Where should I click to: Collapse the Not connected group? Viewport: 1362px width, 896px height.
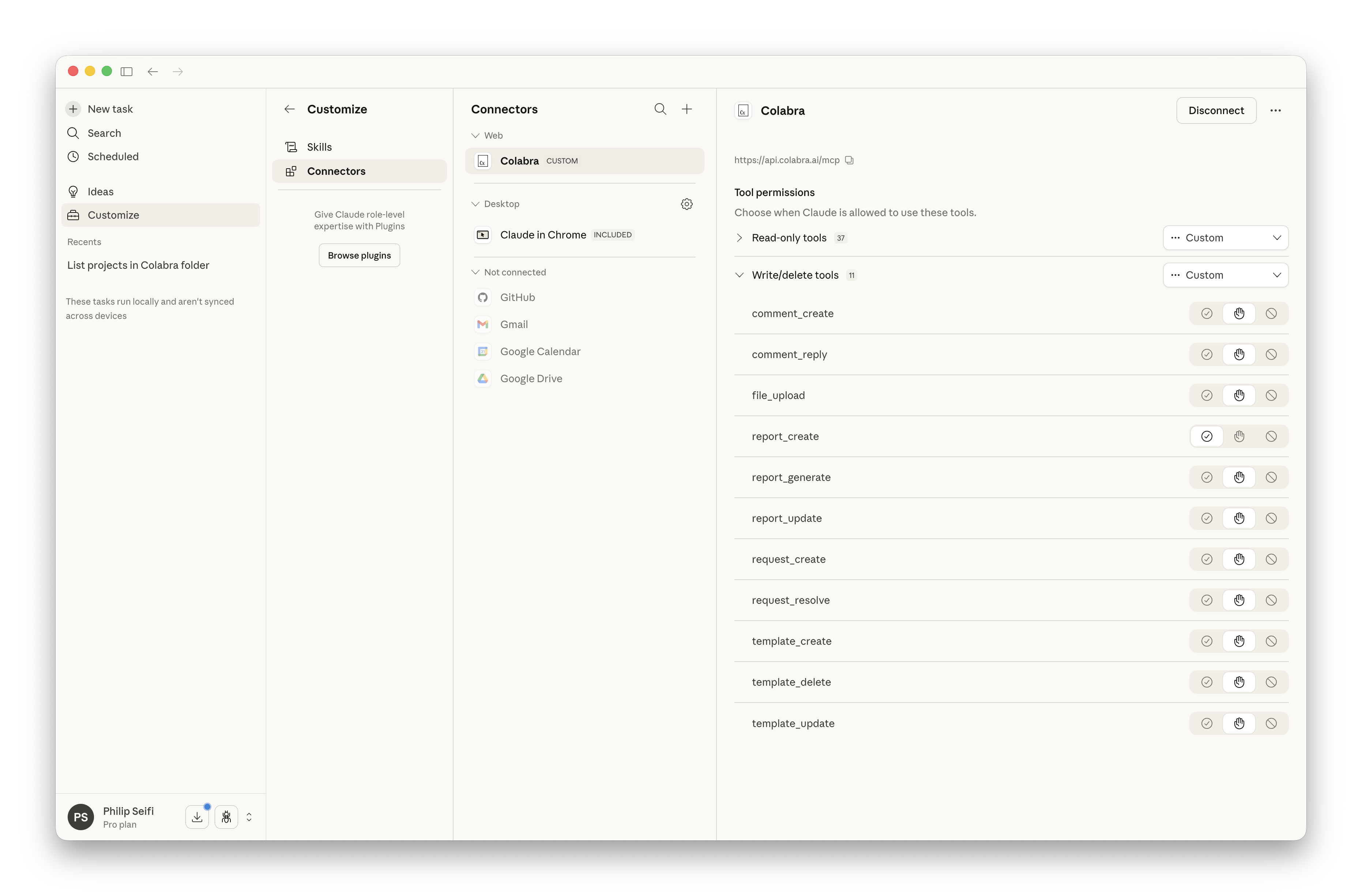pos(475,272)
